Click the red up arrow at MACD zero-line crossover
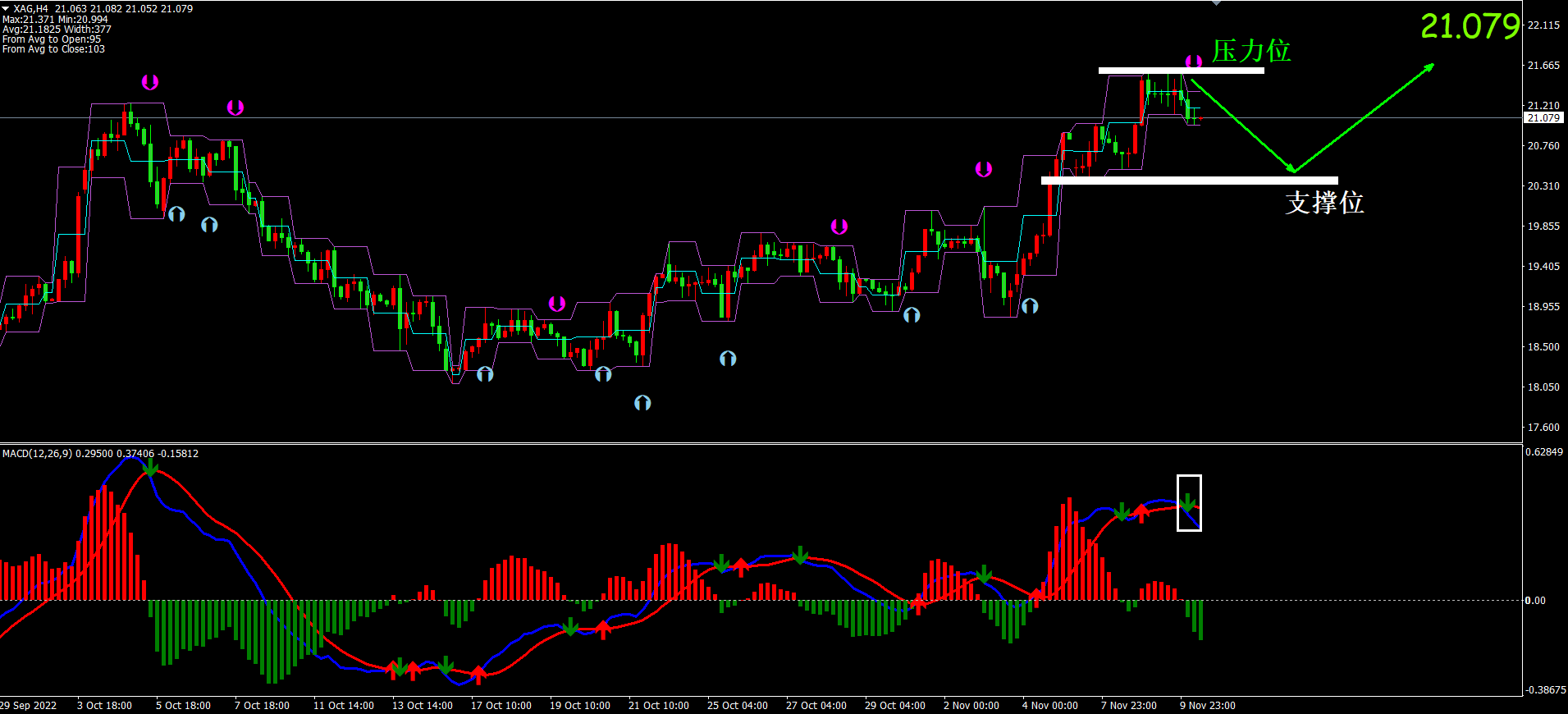 point(918,605)
